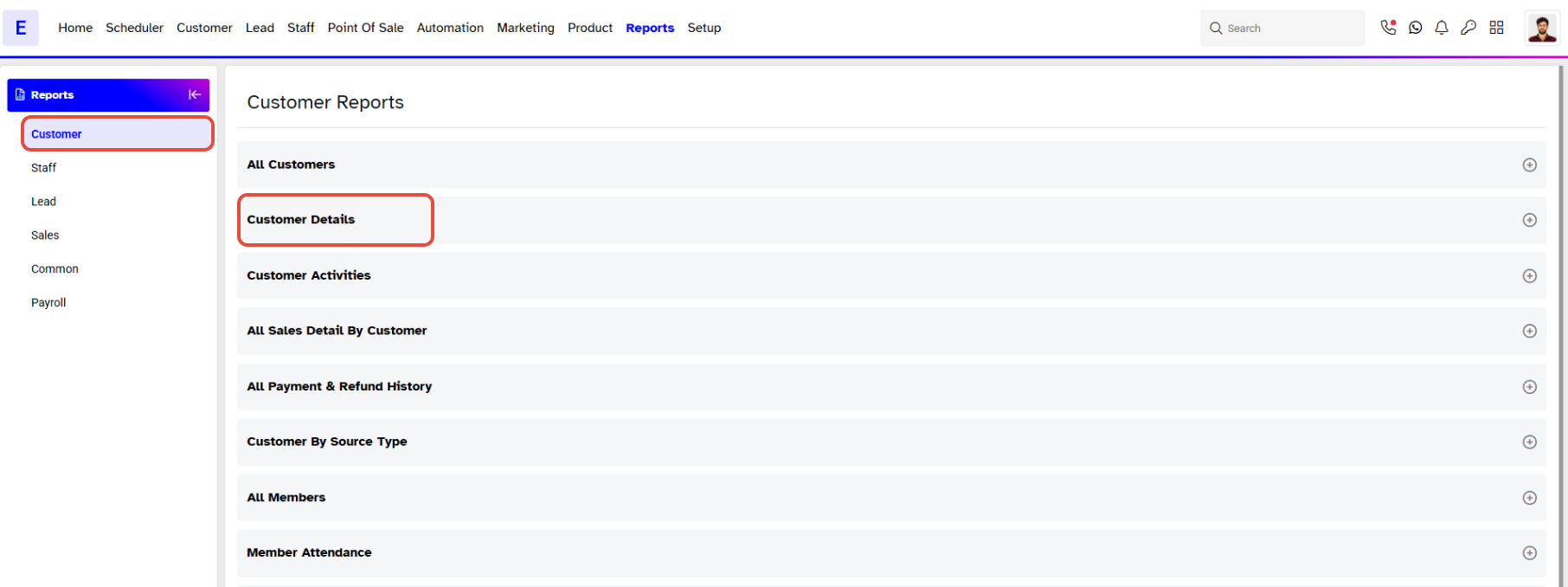This screenshot has height=587, width=1568.
Task: Click the Search input field
Action: click(x=1282, y=29)
